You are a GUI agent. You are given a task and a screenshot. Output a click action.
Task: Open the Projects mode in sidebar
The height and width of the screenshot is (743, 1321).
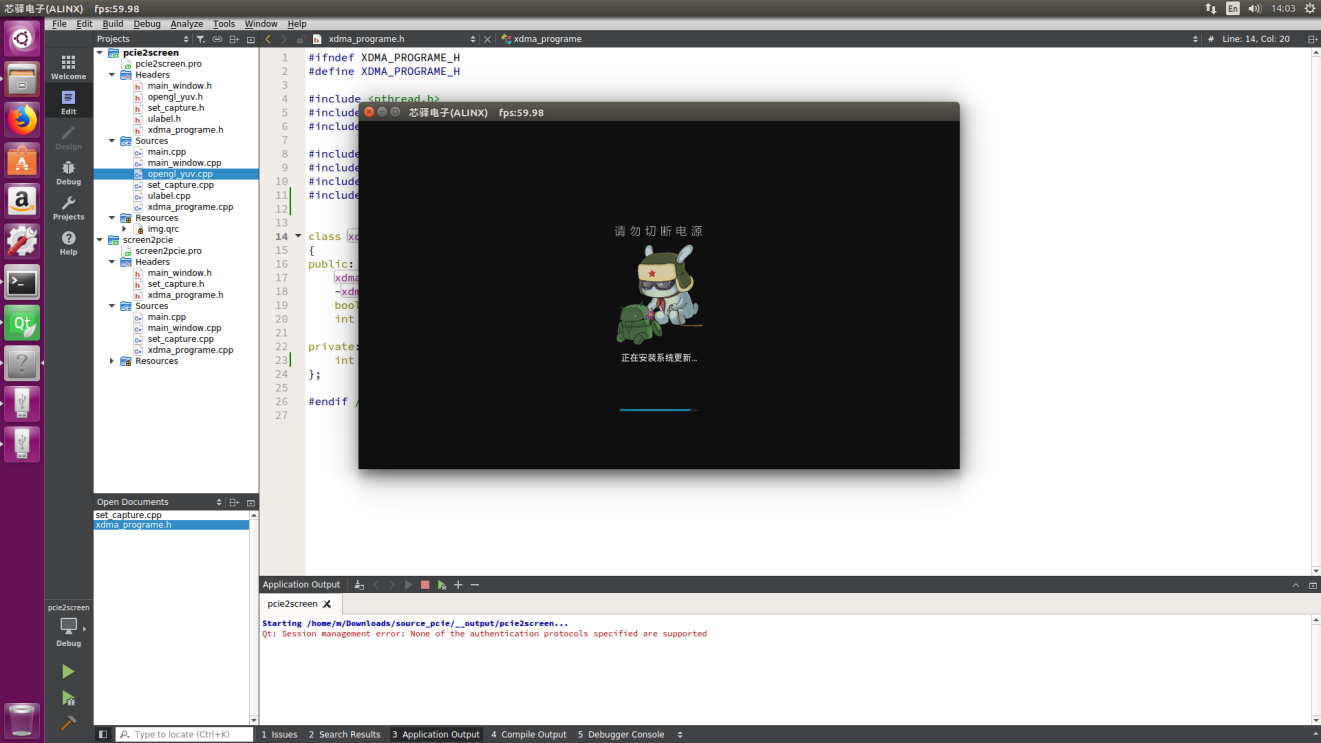(68, 207)
